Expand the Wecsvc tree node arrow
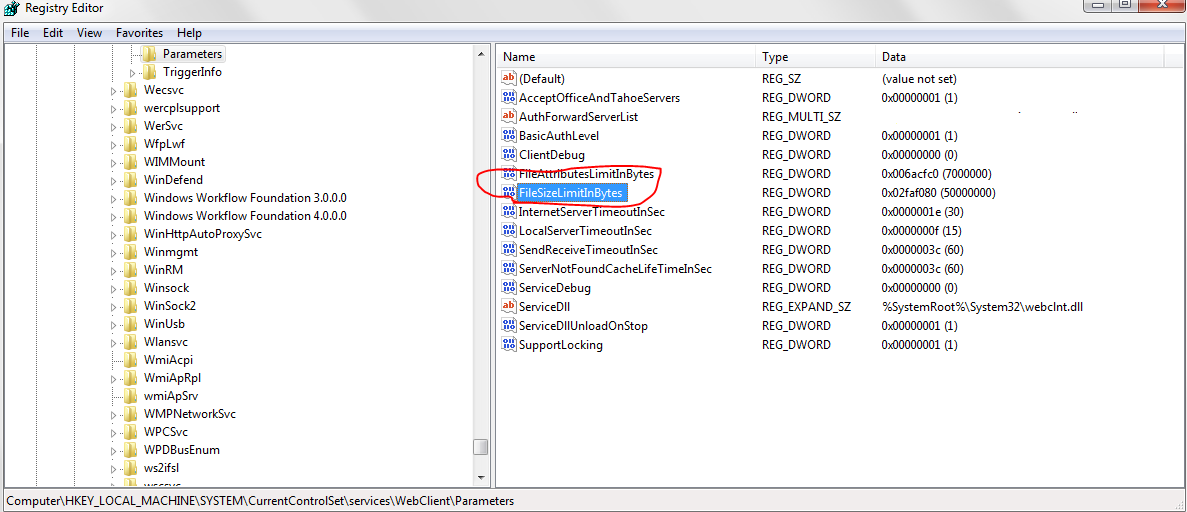This screenshot has height=512, width=1187. click(x=114, y=91)
